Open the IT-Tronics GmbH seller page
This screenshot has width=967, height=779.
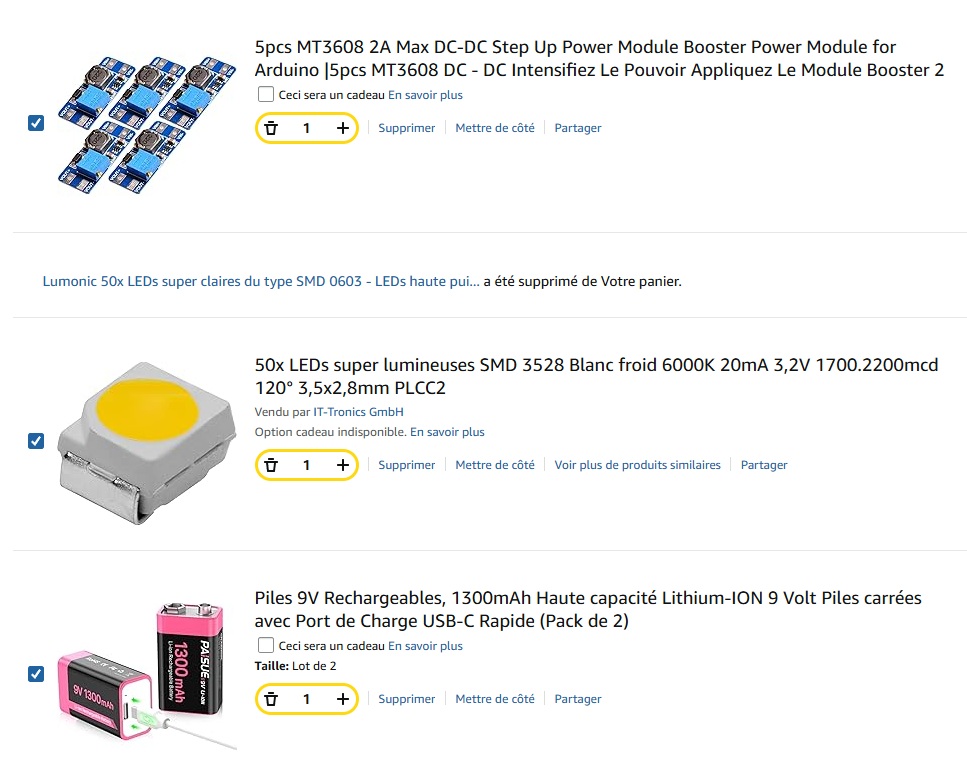[358, 412]
